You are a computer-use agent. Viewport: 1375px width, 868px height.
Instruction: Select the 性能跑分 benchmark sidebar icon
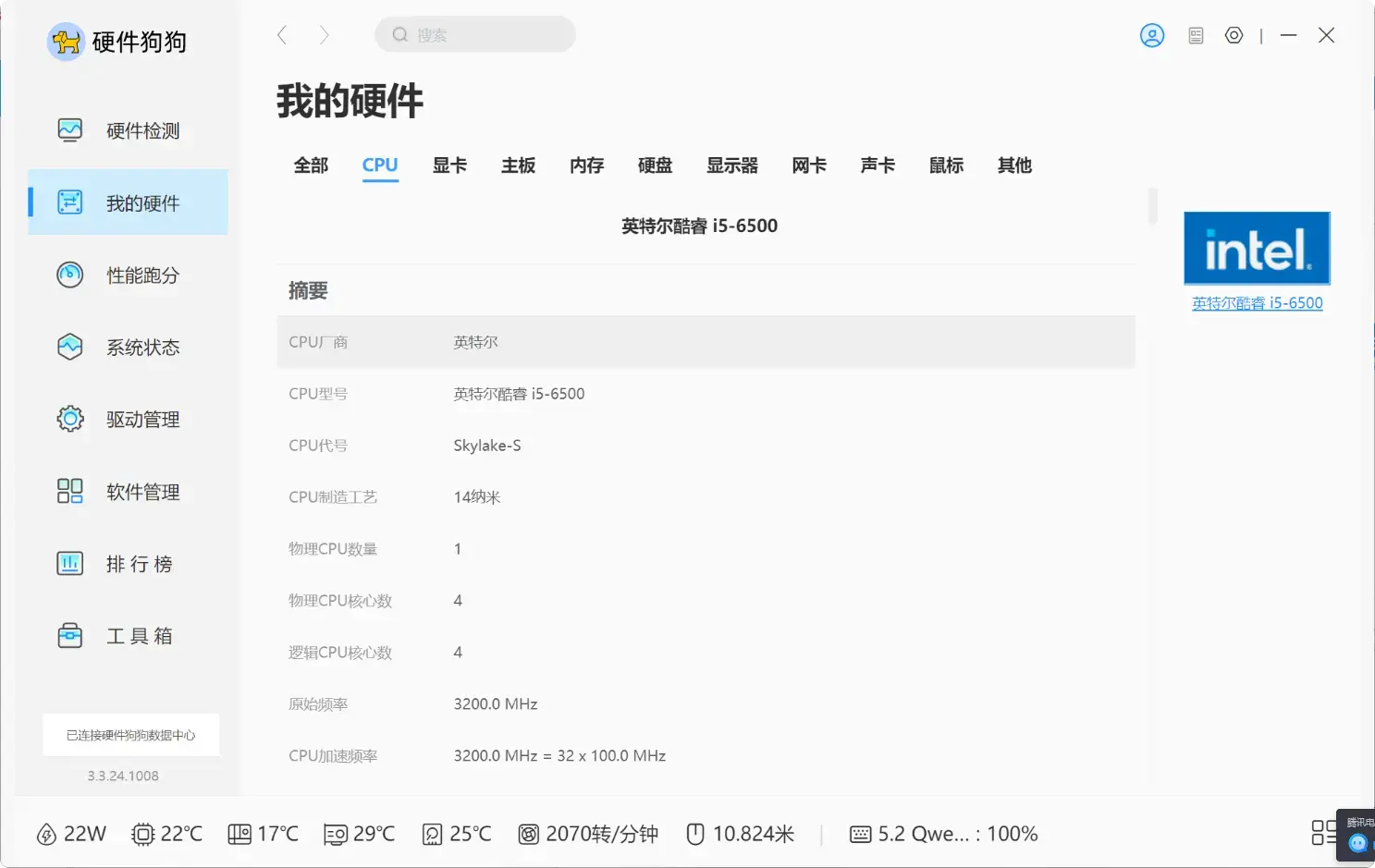pos(127,275)
